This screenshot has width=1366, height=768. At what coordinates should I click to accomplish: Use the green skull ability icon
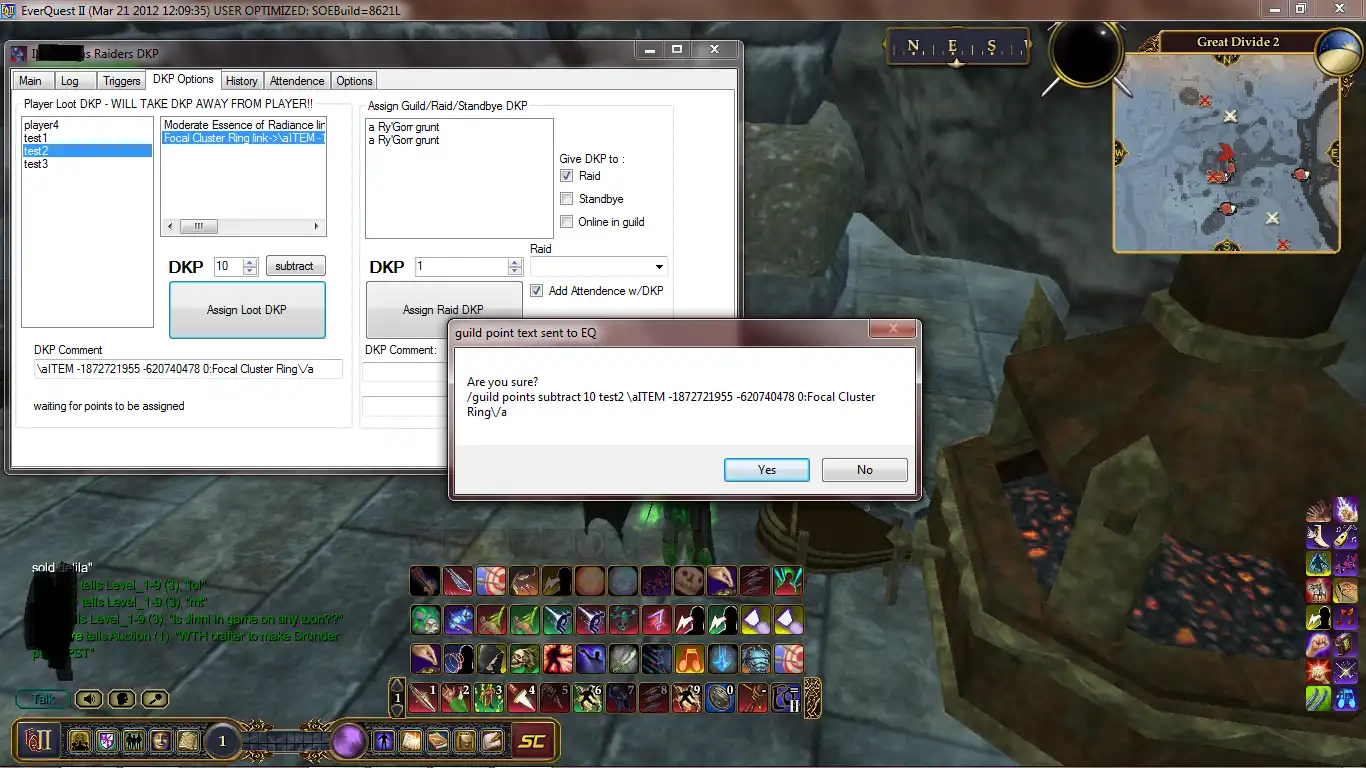[524, 658]
